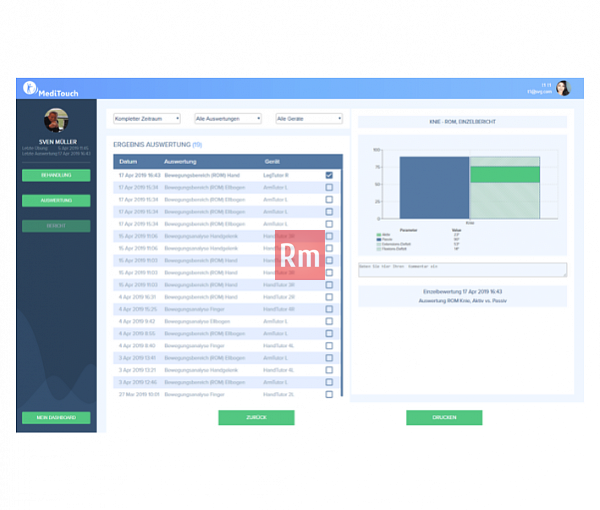This screenshot has width=600, height=510.
Task: Click the MediTouch logo icon
Action: [x=29, y=88]
